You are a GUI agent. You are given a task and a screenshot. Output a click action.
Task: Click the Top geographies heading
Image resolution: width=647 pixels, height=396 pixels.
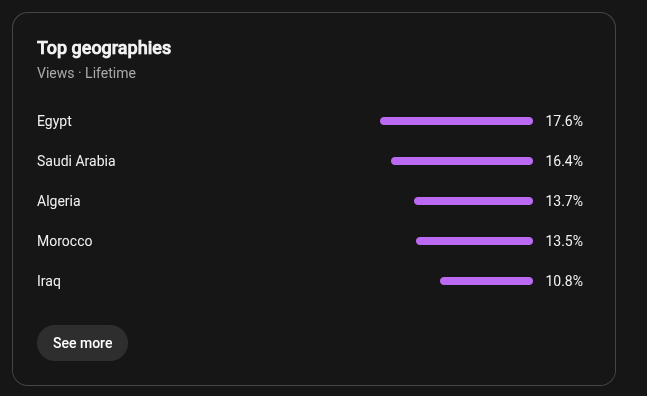(x=104, y=49)
